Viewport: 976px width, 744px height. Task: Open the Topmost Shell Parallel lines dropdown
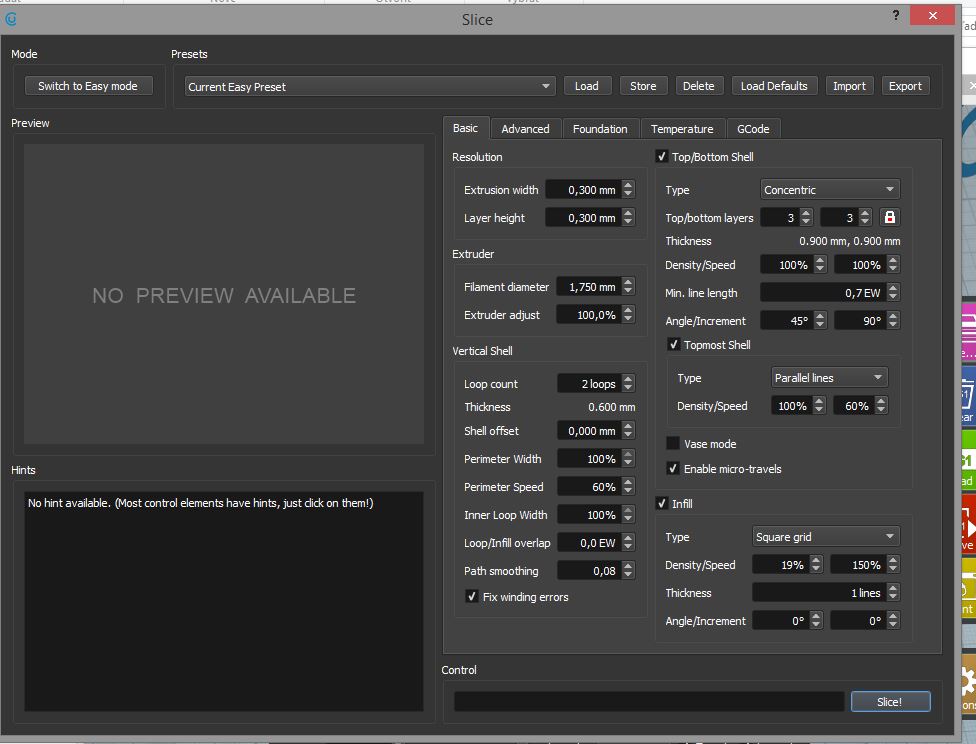click(x=830, y=378)
